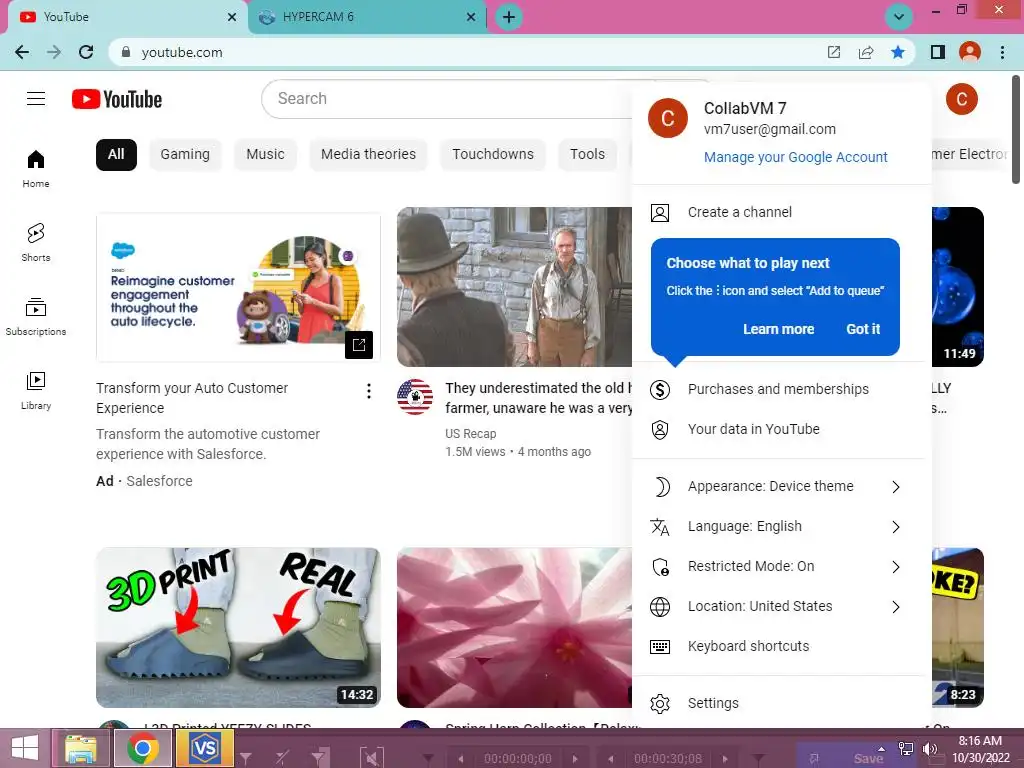Click the site lock icon

click(x=126, y=52)
